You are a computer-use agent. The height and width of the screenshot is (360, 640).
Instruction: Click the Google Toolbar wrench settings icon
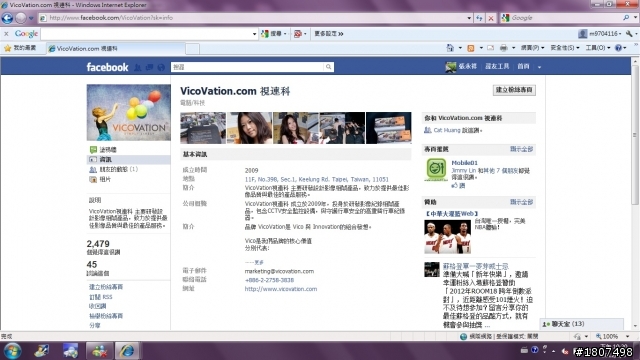click(629, 33)
